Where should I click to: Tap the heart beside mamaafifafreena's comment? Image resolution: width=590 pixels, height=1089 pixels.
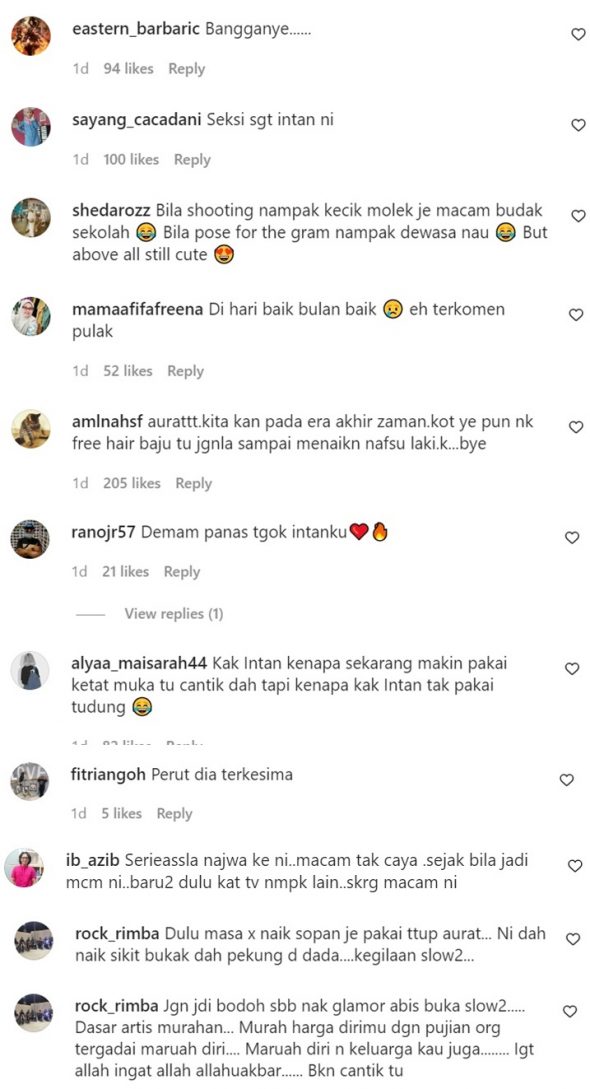(x=576, y=315)
